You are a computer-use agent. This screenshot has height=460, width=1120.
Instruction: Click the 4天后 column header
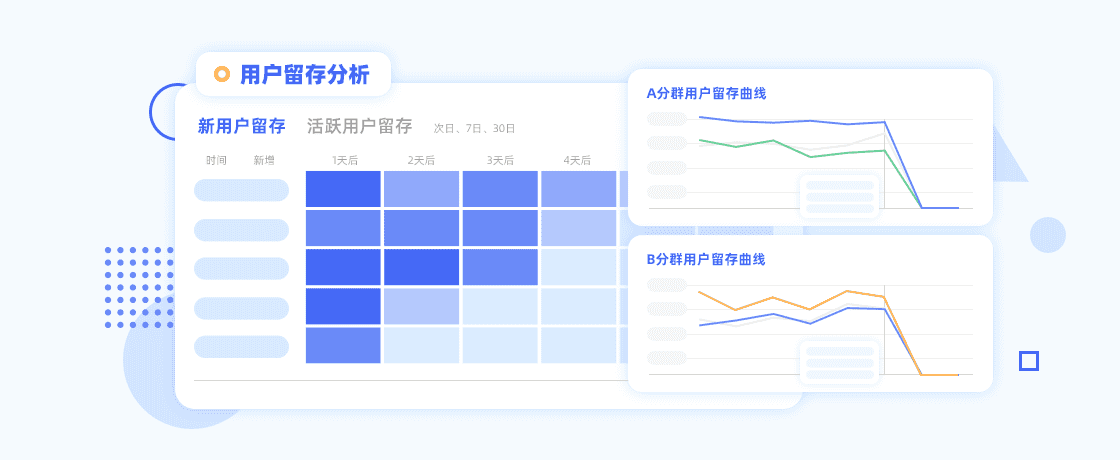click(x=577, y=160)
